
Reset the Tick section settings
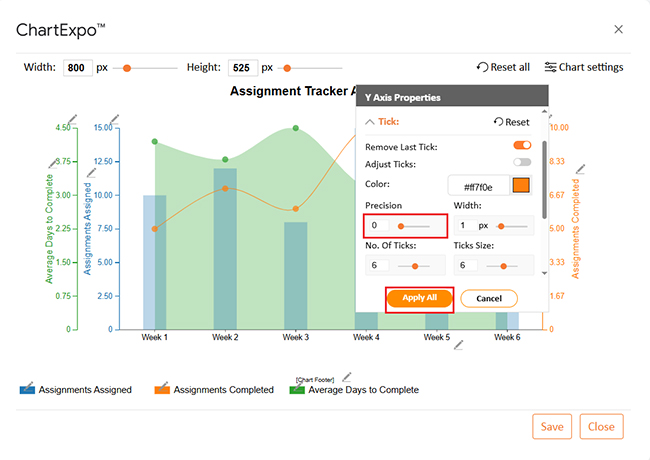[x=511, y=122]
